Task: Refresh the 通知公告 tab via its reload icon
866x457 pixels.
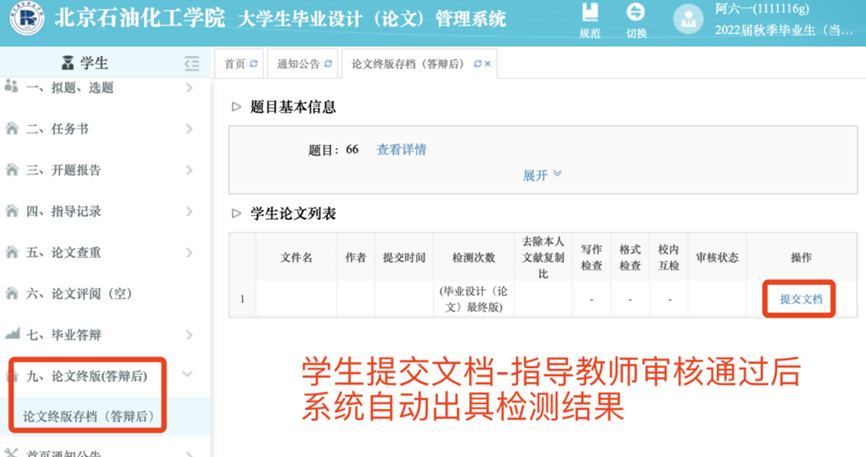Action: click(327, 64)
